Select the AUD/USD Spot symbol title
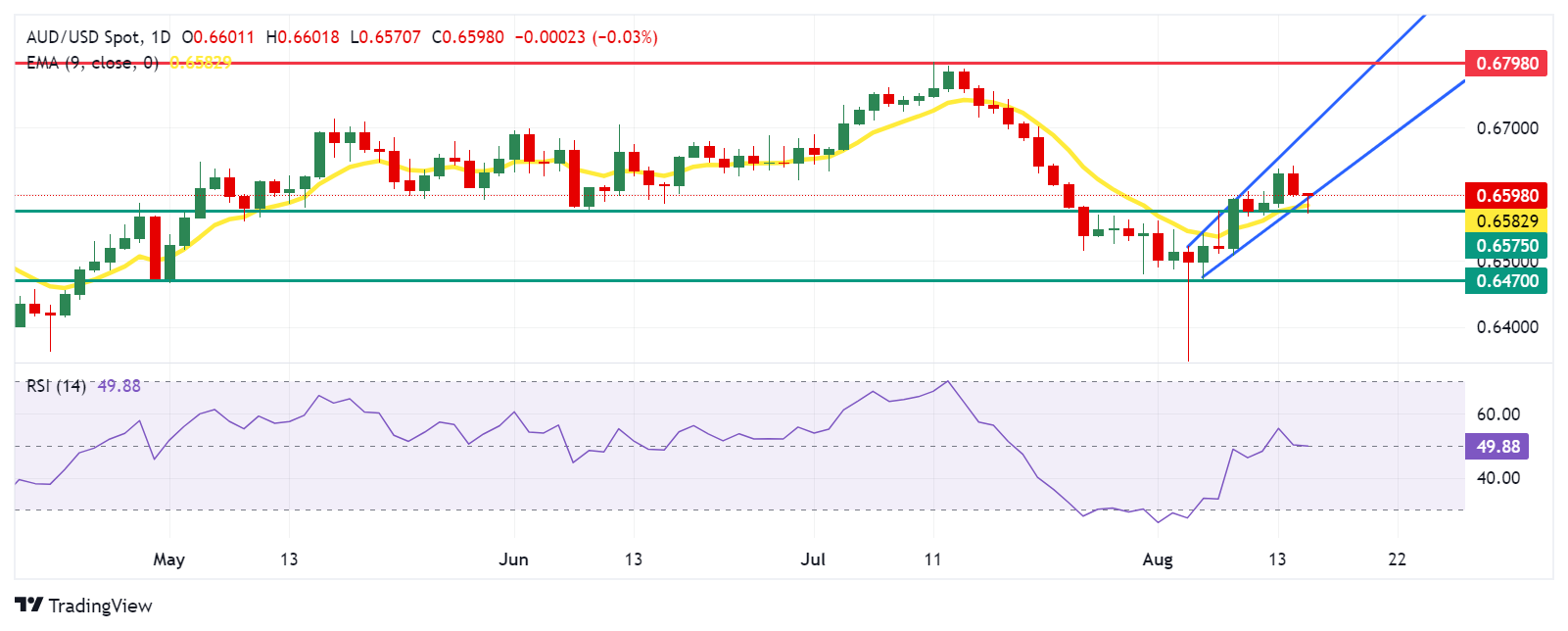This screenshot has height=631, width=1568. pos(84,37)
